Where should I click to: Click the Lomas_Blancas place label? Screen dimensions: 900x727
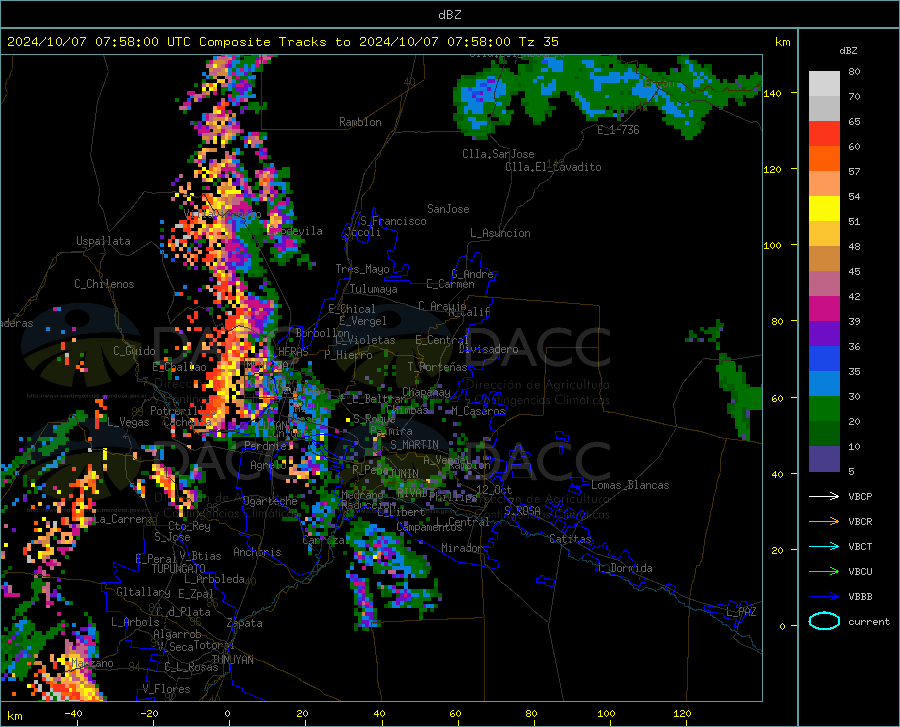click(x=630, y=485)
